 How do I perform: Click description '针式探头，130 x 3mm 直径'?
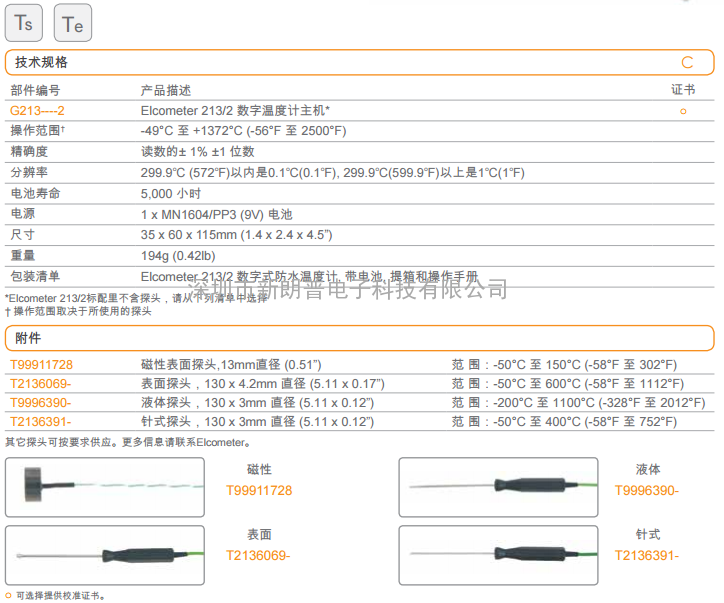pos(257,422)
